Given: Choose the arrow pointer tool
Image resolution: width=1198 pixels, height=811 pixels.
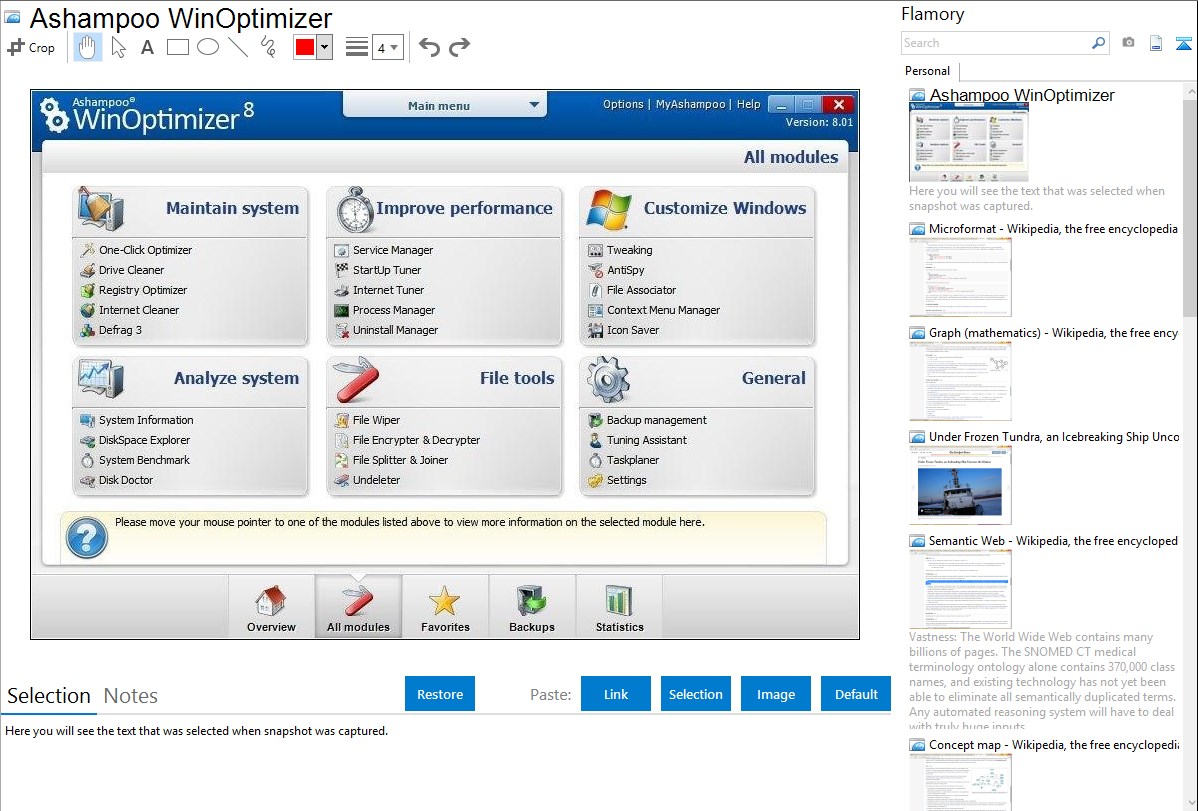Looking at the screenshot, I should (118, 47).
